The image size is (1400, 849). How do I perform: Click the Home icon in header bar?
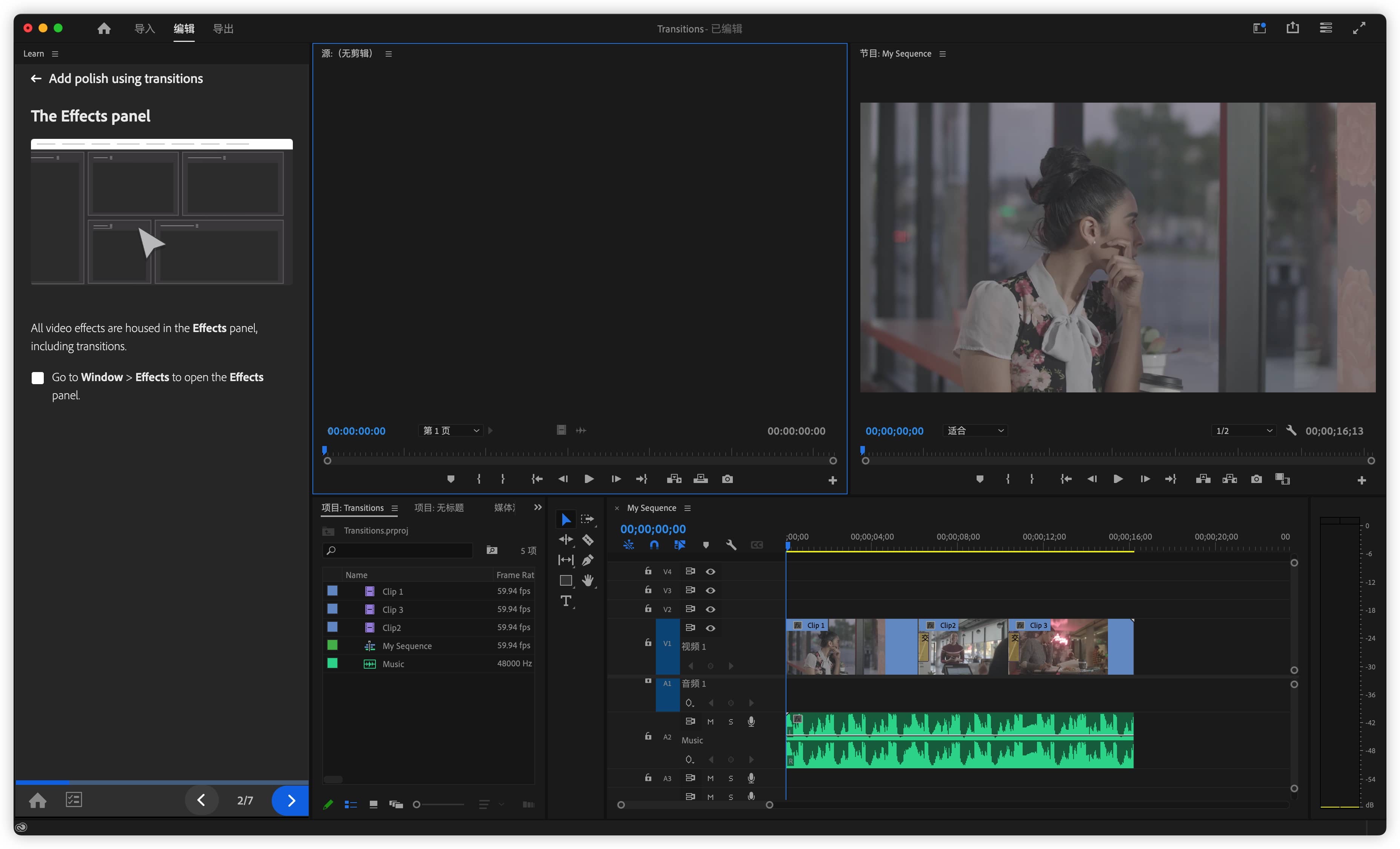(103, 28)
